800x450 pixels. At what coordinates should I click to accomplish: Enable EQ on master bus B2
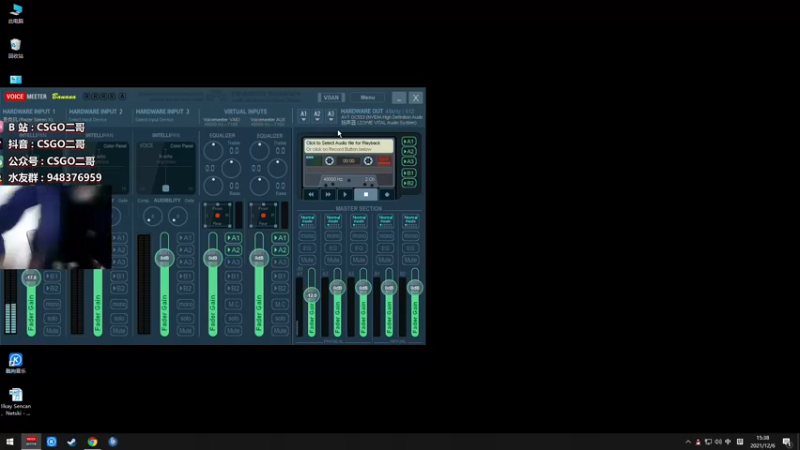411,248
